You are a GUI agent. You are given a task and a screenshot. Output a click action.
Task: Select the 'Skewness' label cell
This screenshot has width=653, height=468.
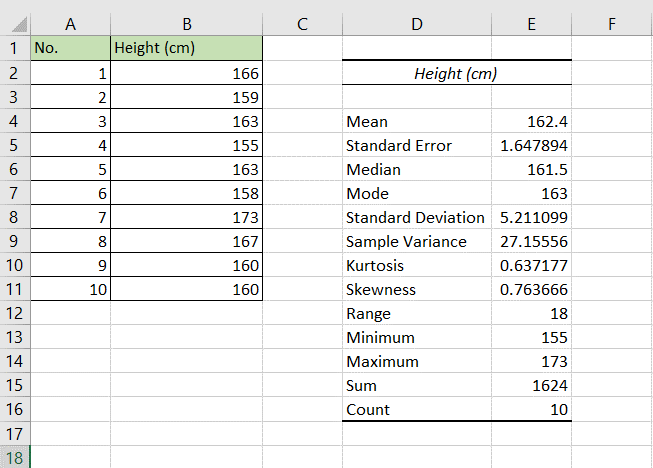[x=416, y=289]
